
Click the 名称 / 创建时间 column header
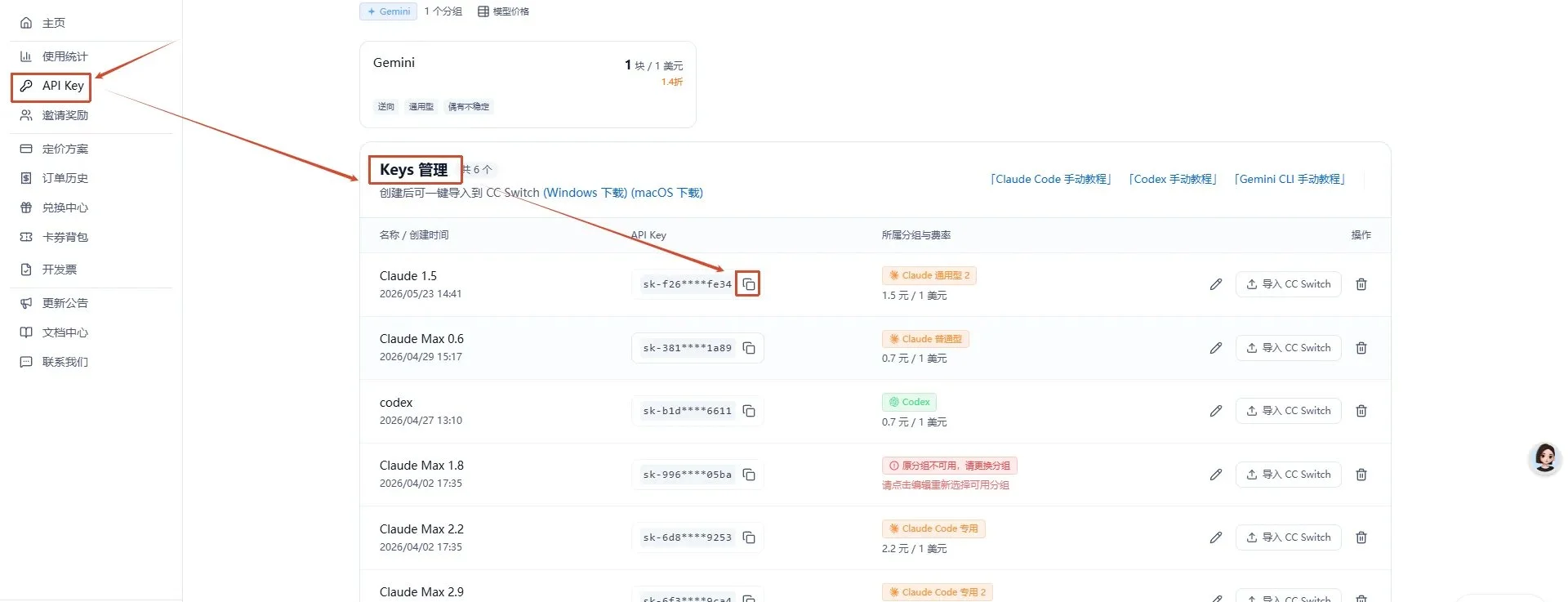[414, 235]
